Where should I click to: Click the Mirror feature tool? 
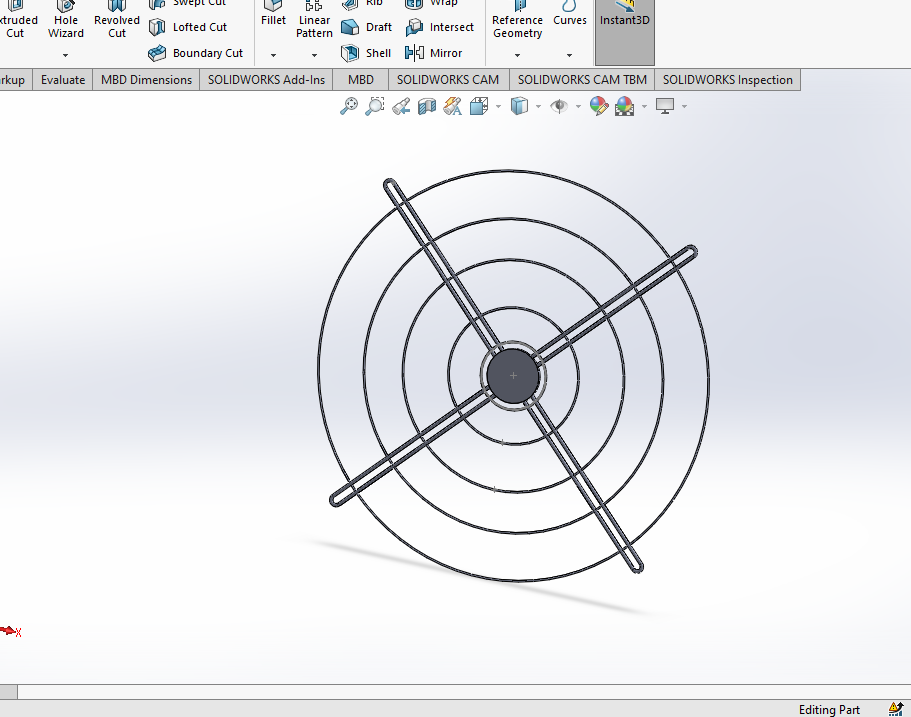tap(433, 53)
